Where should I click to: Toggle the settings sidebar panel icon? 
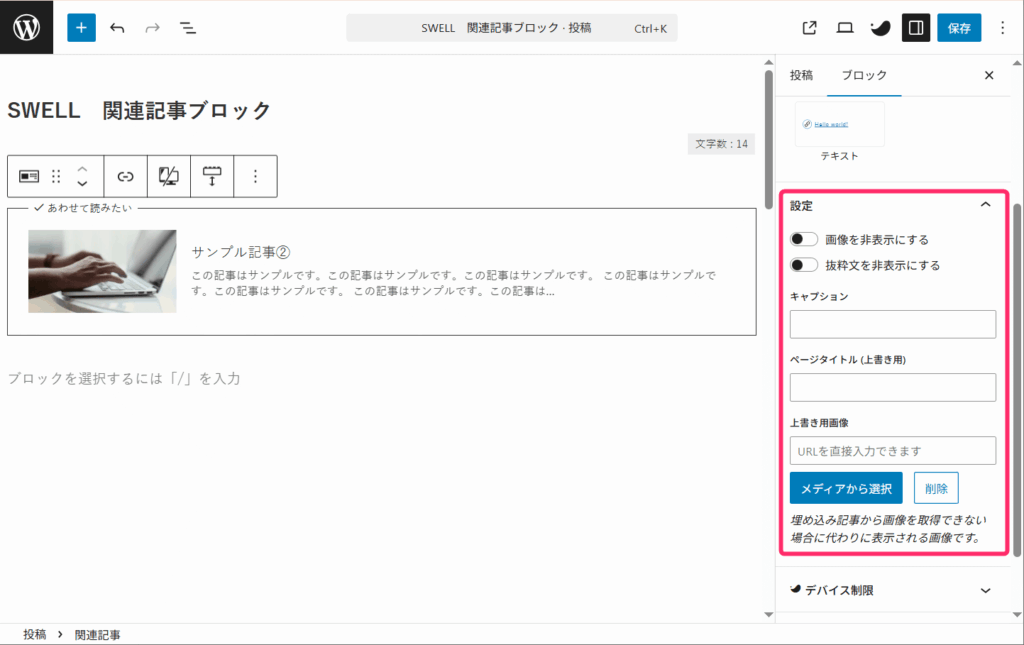point(916,28)
